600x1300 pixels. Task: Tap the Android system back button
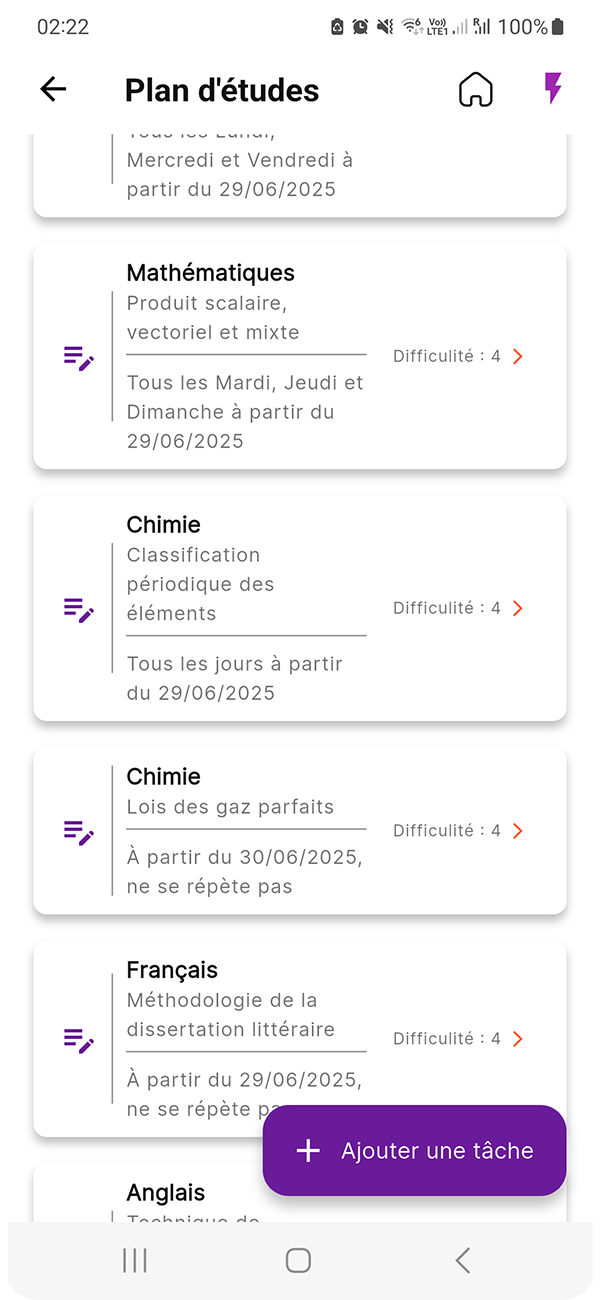click(462, 1260)
